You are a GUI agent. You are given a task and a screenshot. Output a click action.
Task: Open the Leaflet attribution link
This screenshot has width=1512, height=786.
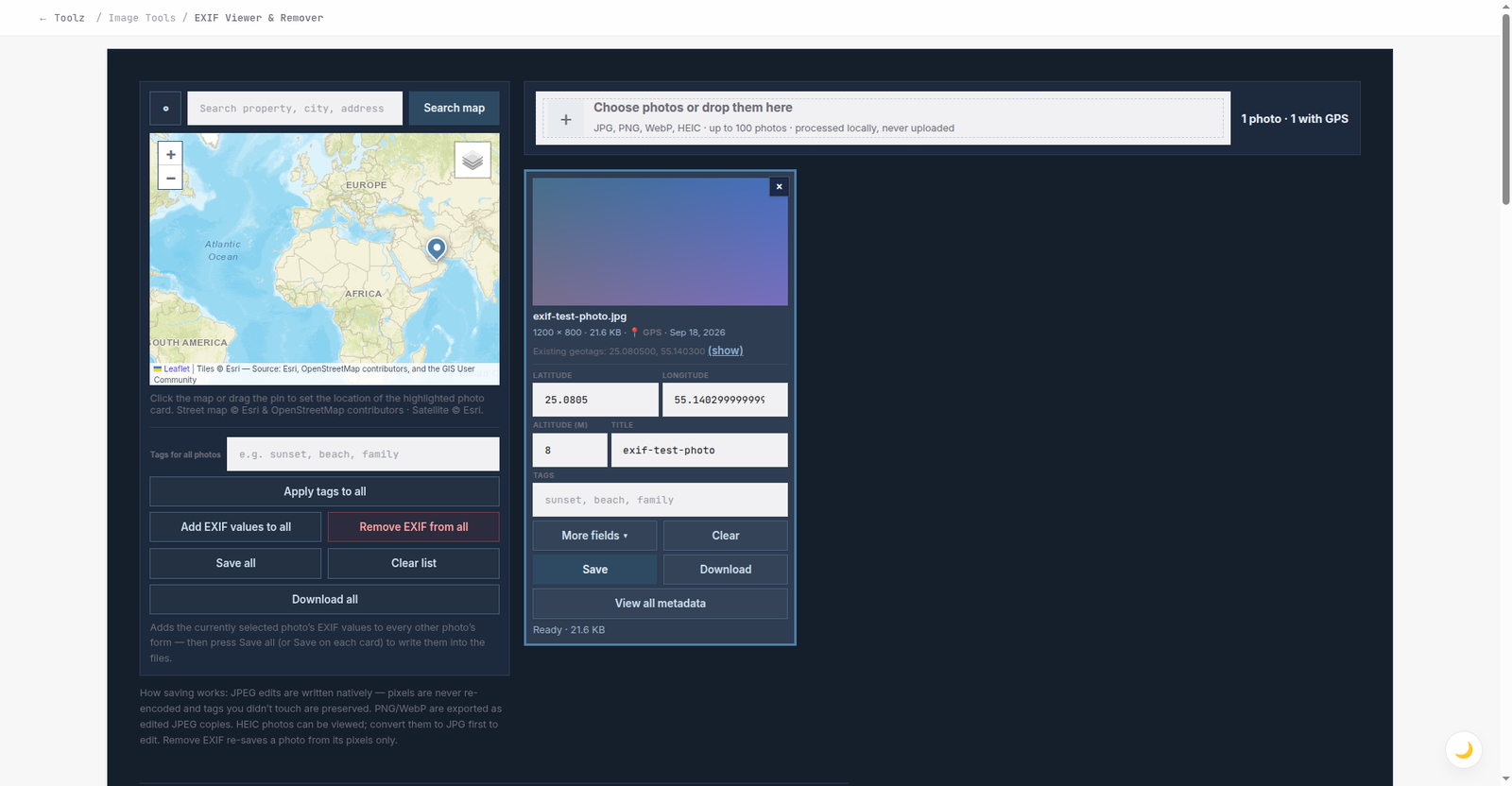click(x=177, y=369)
